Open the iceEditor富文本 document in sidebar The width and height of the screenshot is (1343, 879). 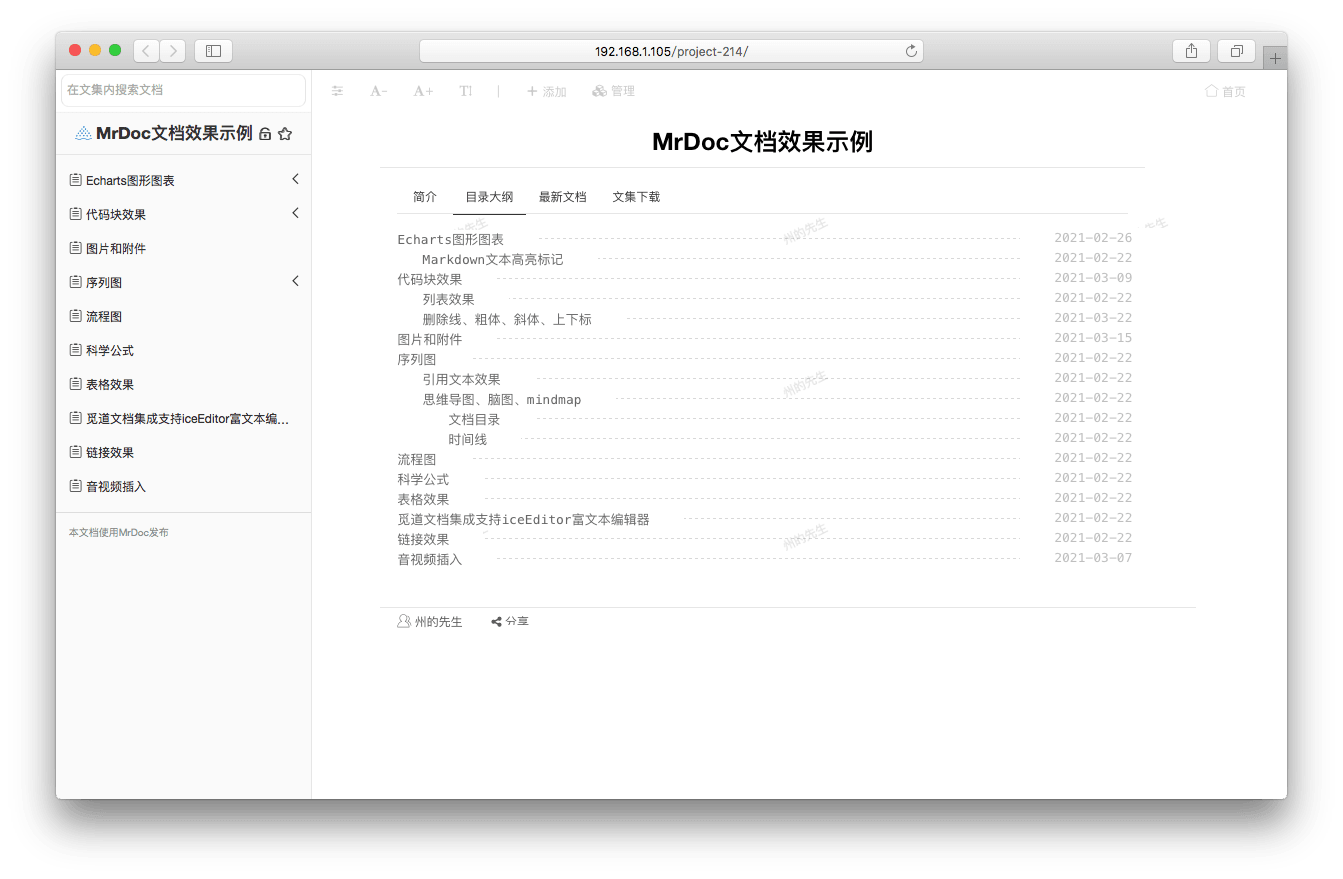tap(188, 419)
